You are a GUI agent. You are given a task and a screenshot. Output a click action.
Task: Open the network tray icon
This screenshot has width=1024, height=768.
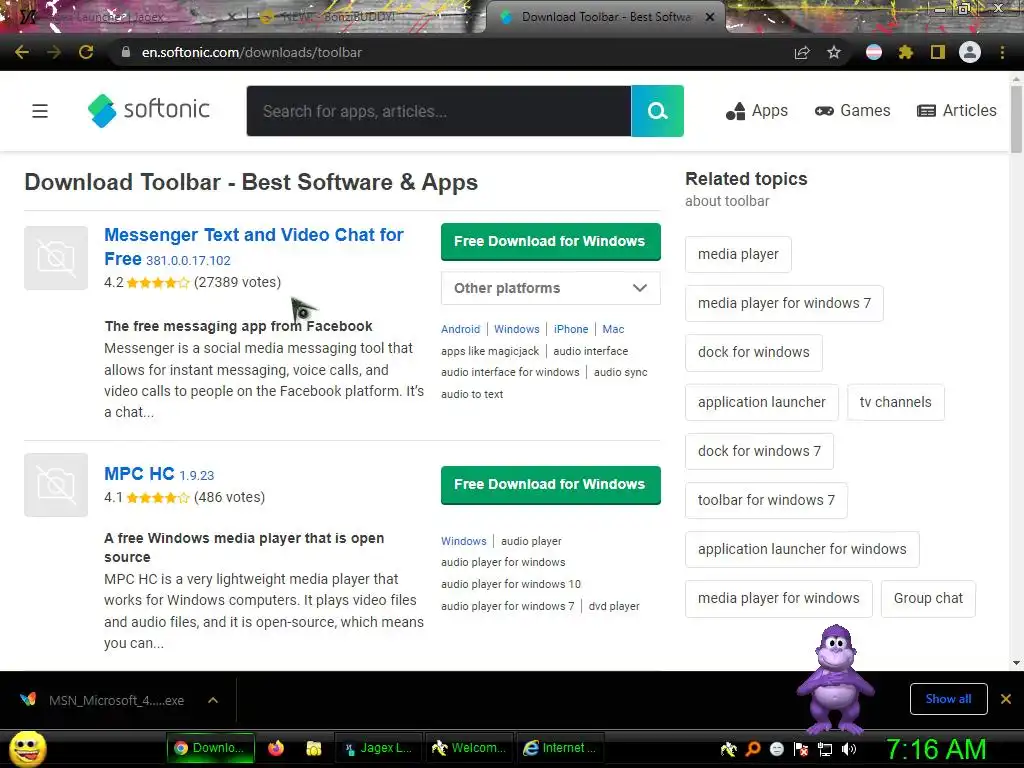click(x=825, y=749)
